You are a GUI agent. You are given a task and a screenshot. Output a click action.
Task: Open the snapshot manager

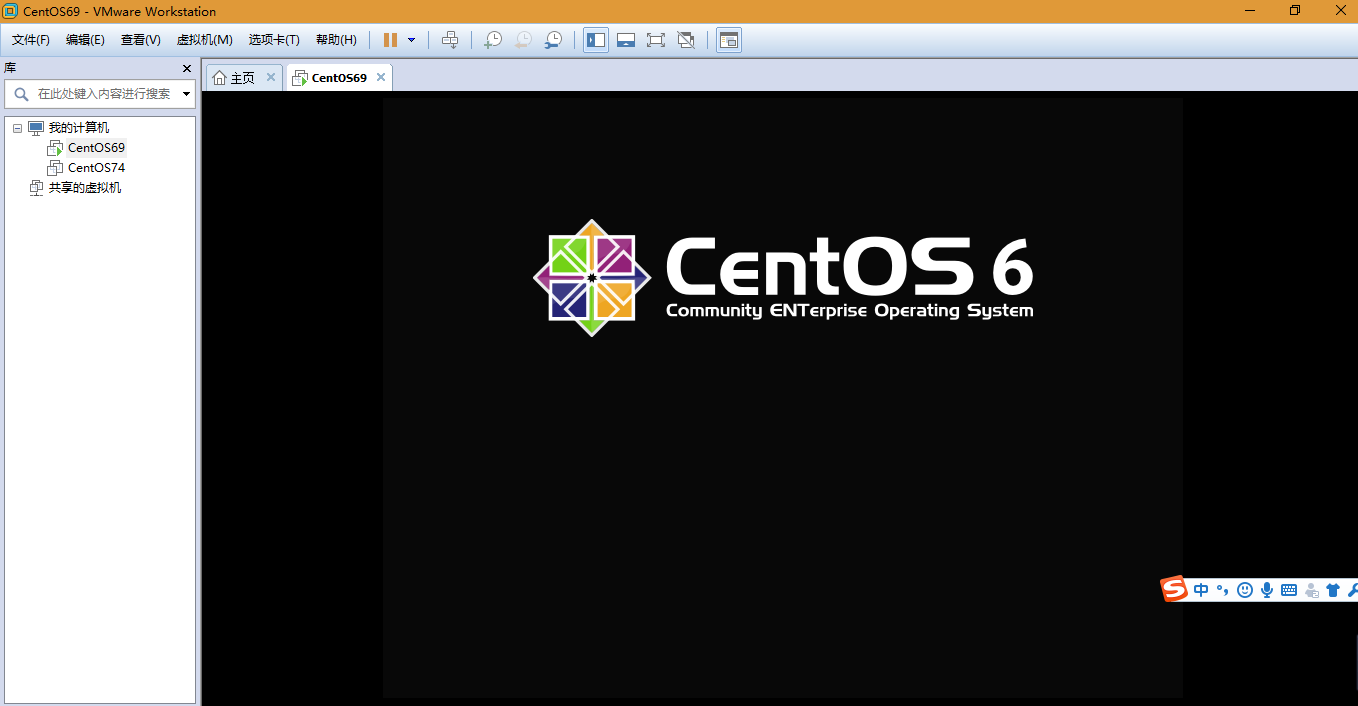tap(553, 40)
